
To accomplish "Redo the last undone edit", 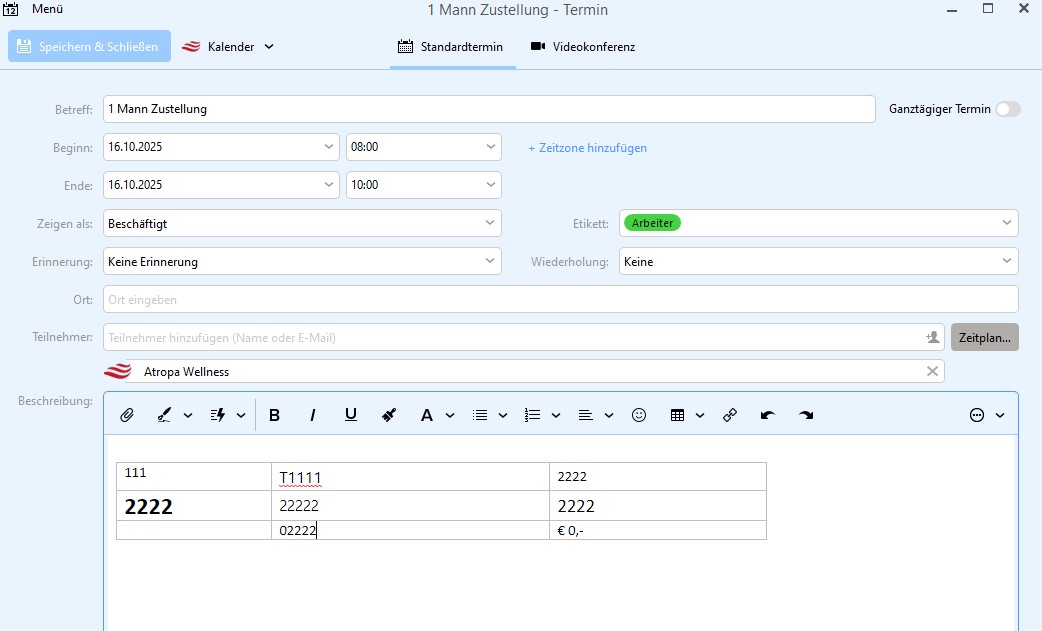I will click(x=806, y=415).
